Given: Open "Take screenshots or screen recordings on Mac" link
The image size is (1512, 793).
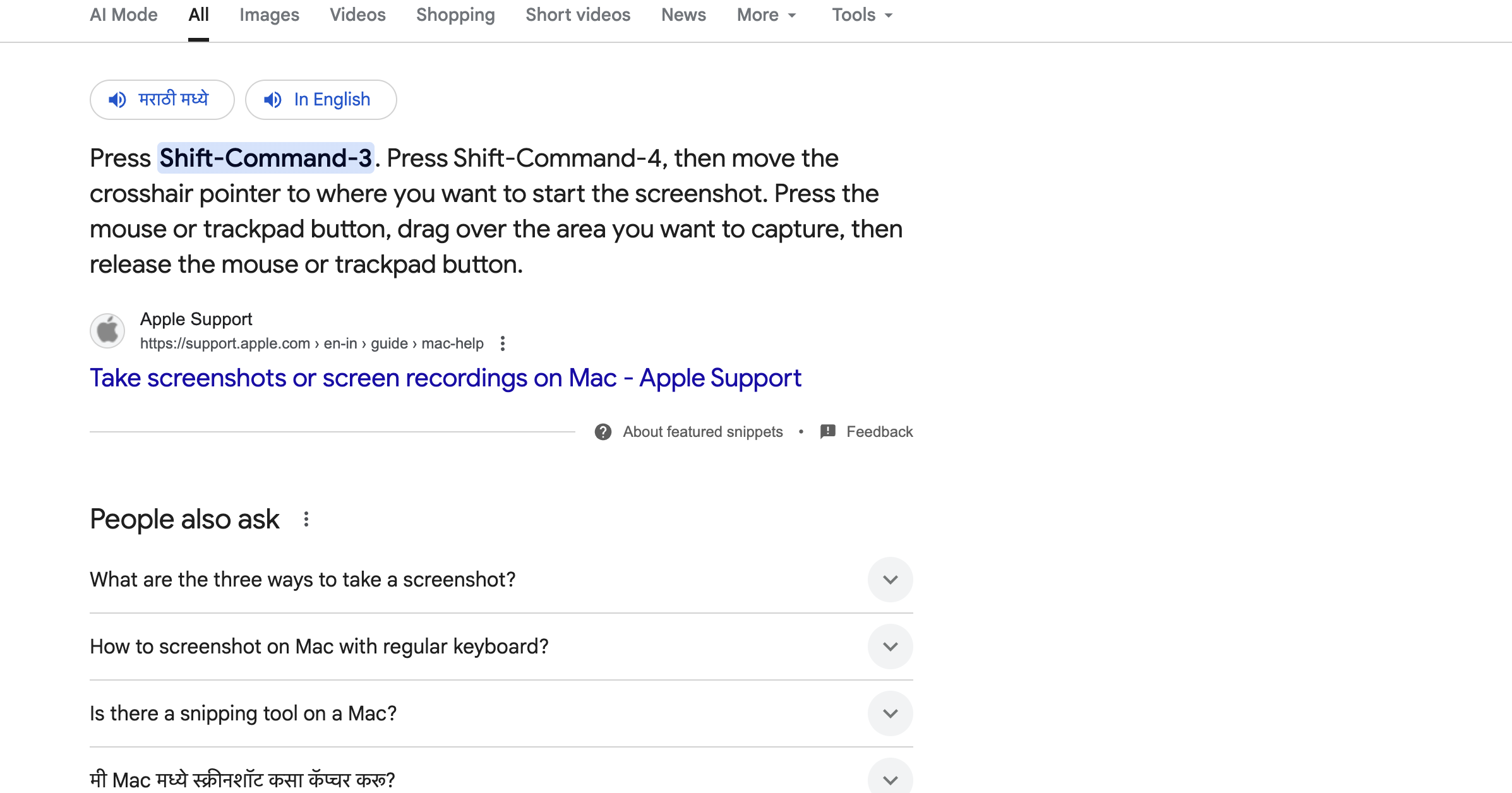Looking at the screenshot, I should 445,378.
